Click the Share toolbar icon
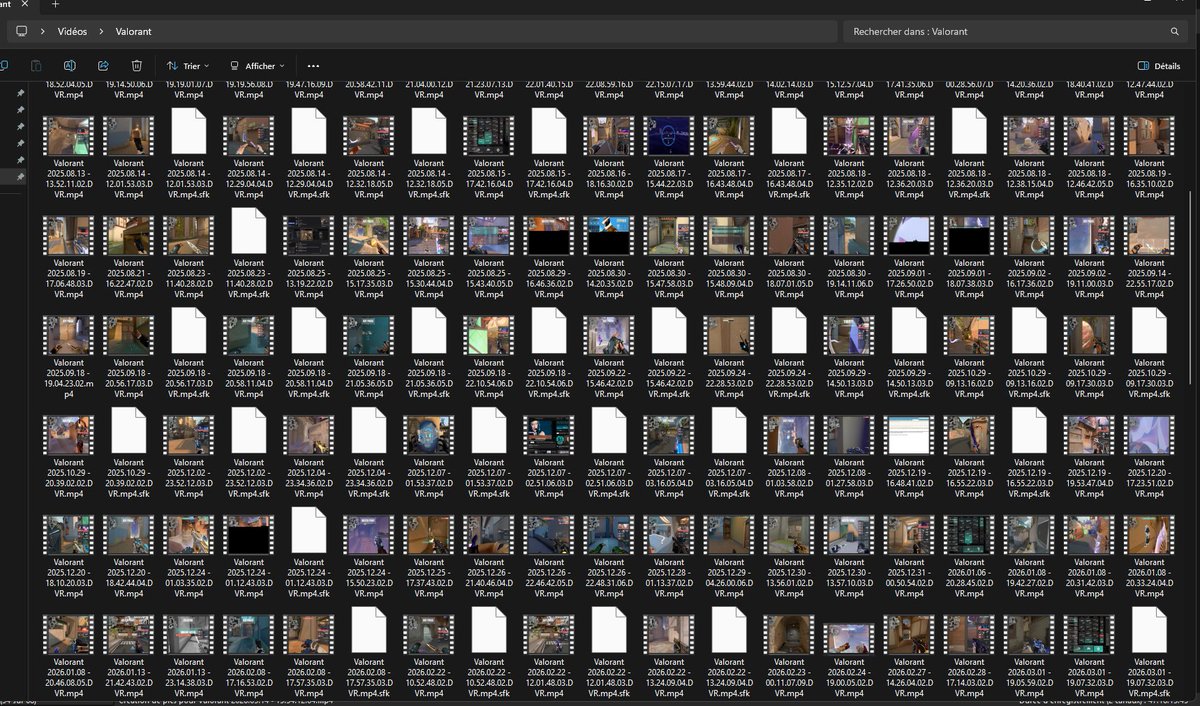 (x=103, y=66)
